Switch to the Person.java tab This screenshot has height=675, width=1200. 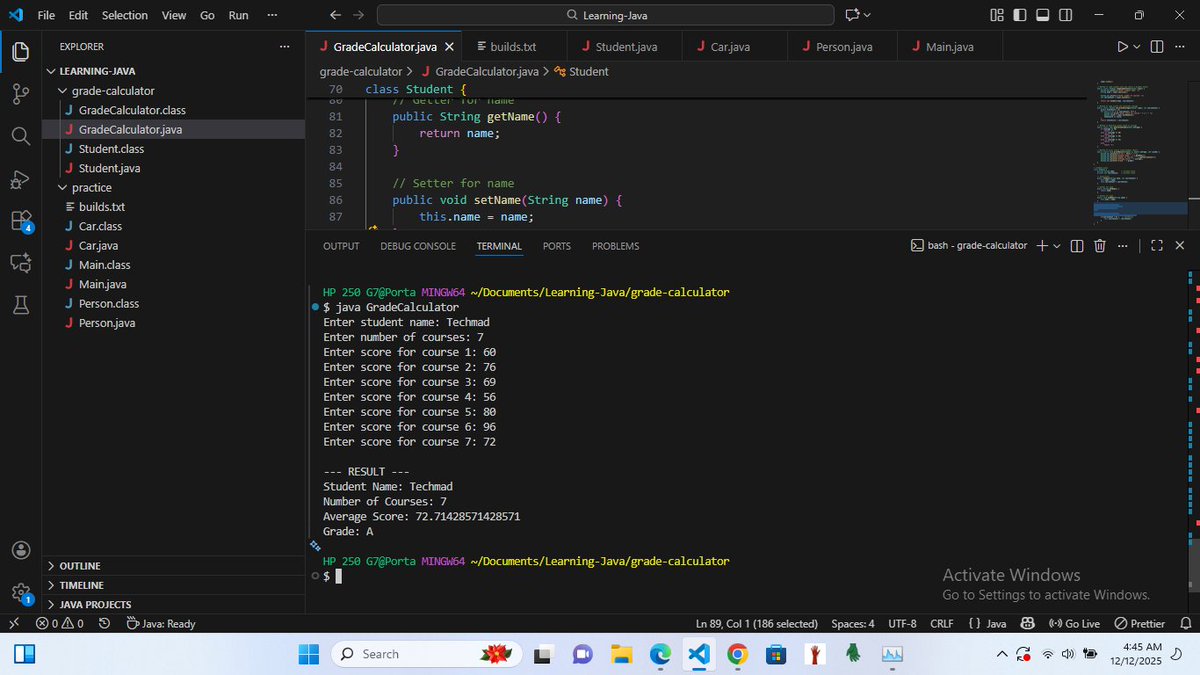(x=844, y=47)
